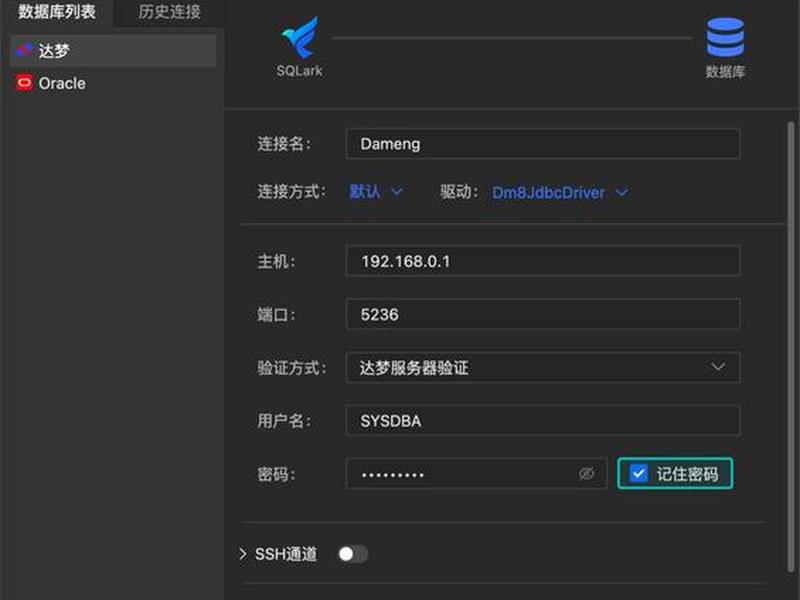Open the 驱动 Dm8JdbcDriver dropdown
Screen dimensions: 800x600
coord(560,192)
